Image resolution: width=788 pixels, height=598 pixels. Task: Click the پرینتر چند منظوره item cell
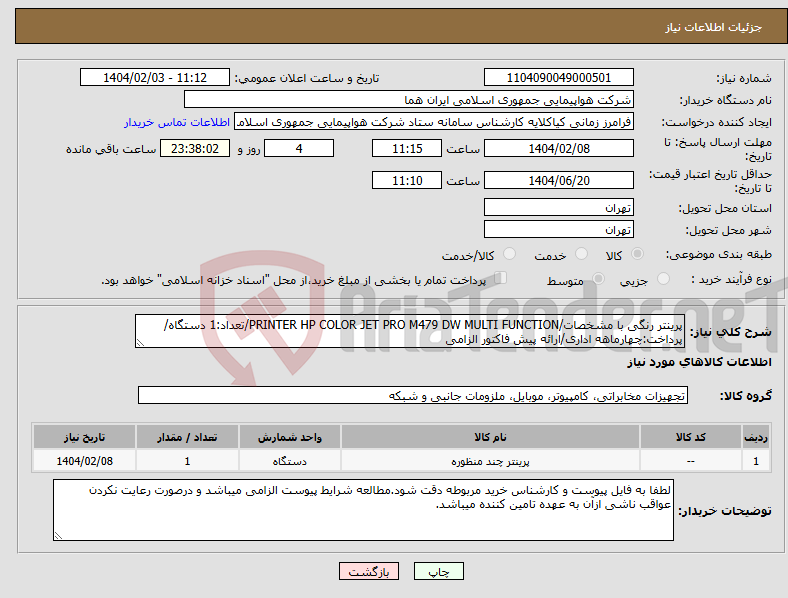[x=490, y=461]
